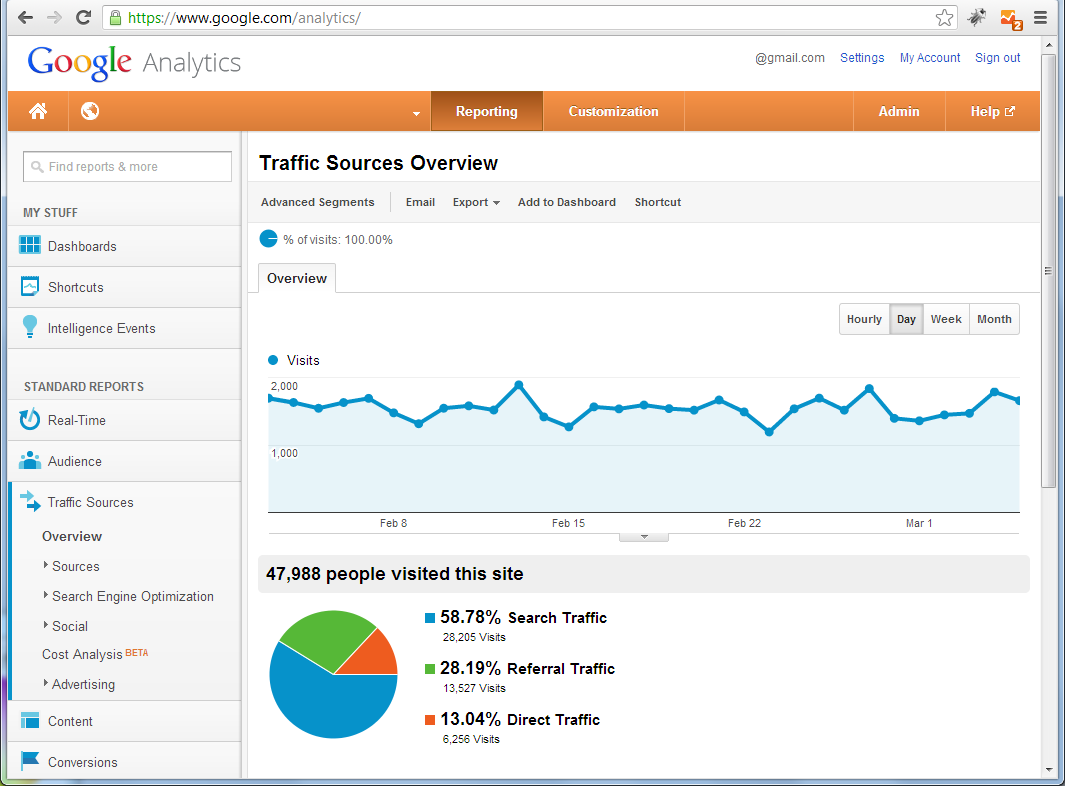Open Overview under Traffic Sources
The width and height of the screenshot is (1065, 786).
pyautogui.click(x=72, y=536)
